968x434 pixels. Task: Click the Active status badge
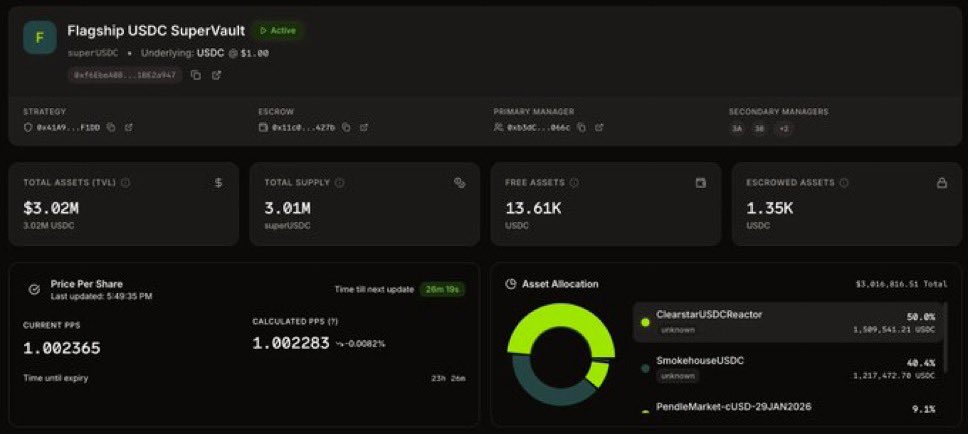[x=277, y=30]
